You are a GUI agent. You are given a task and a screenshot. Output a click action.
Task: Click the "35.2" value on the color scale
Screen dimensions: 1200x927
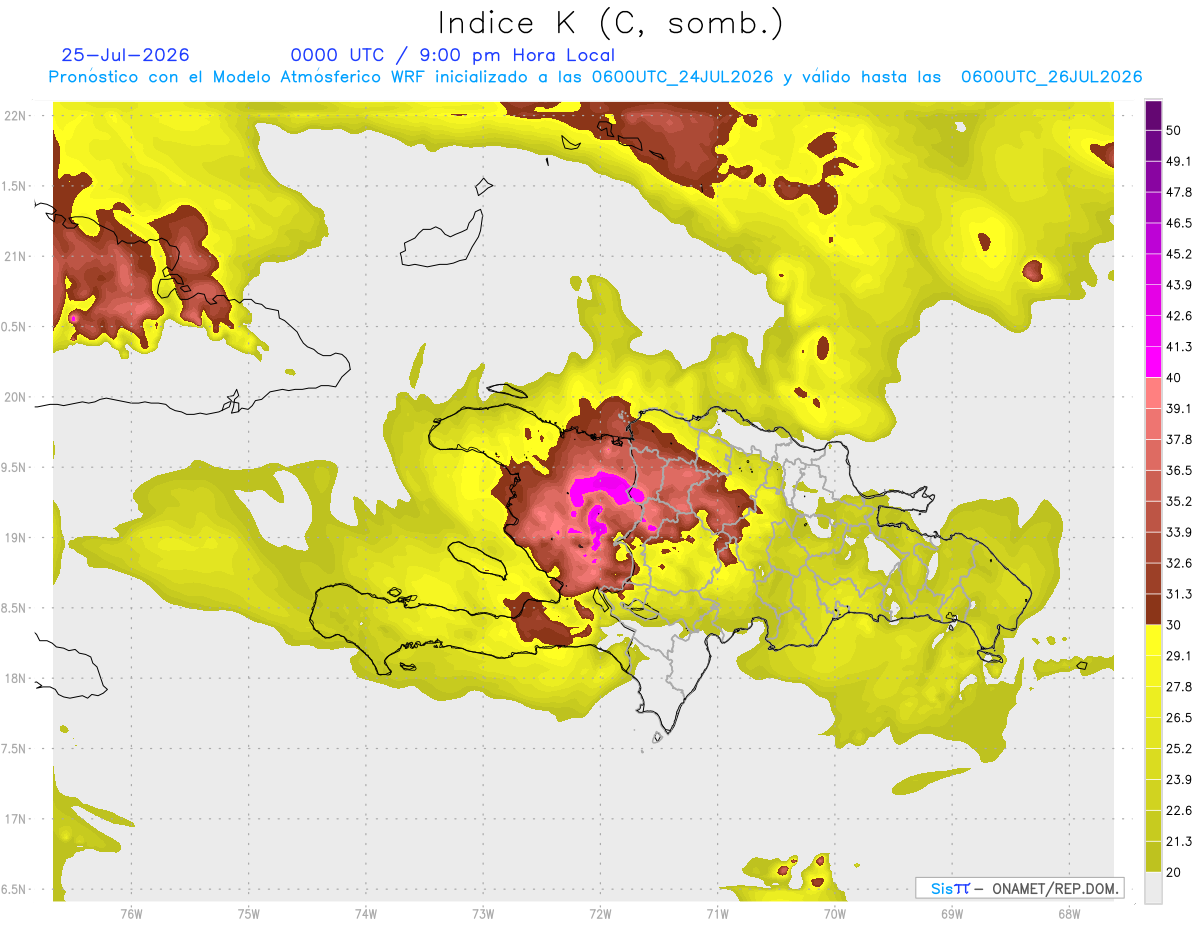point(1179,501)
